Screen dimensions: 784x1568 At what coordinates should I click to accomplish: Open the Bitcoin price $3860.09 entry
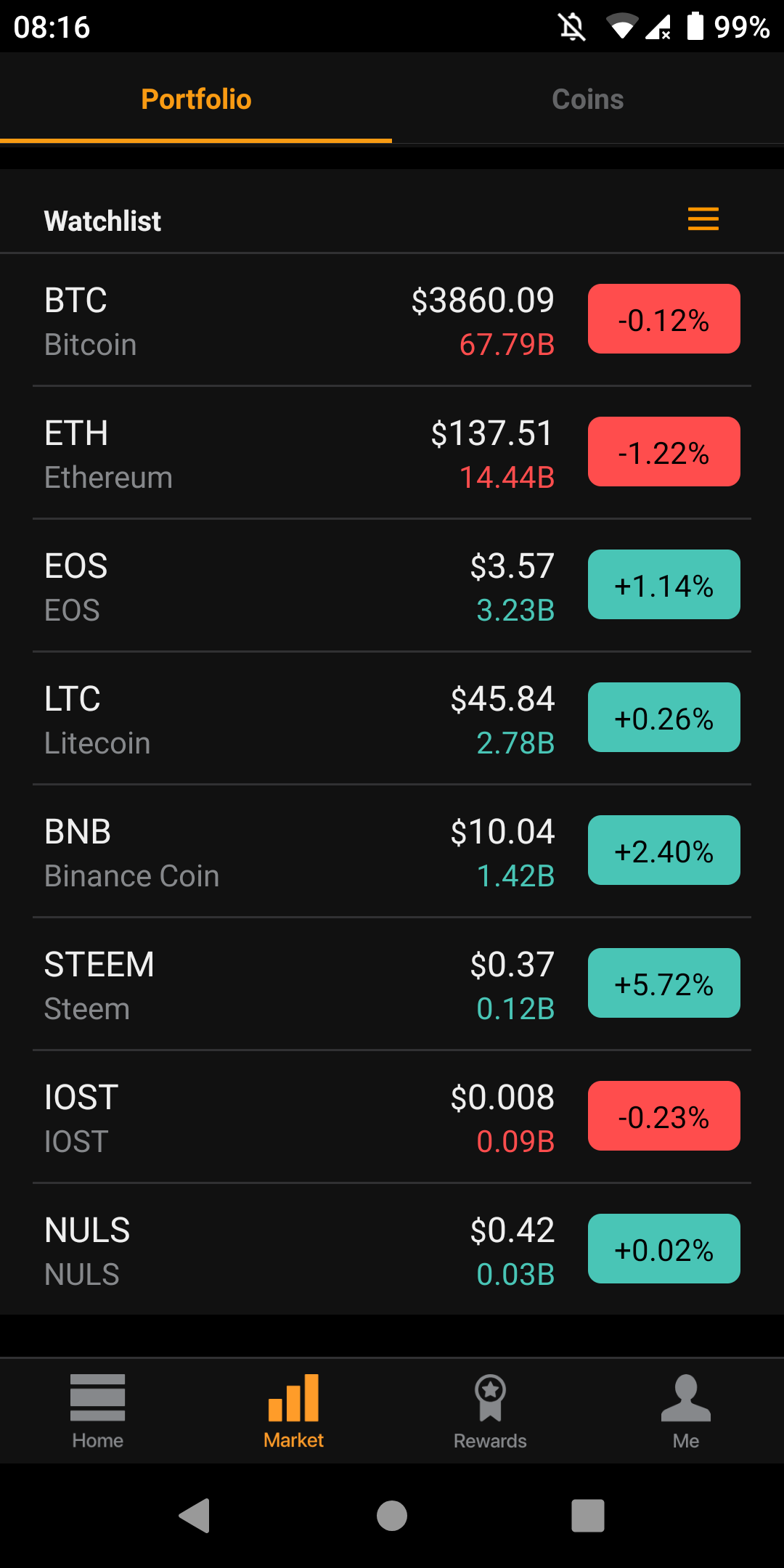[482, 301]
